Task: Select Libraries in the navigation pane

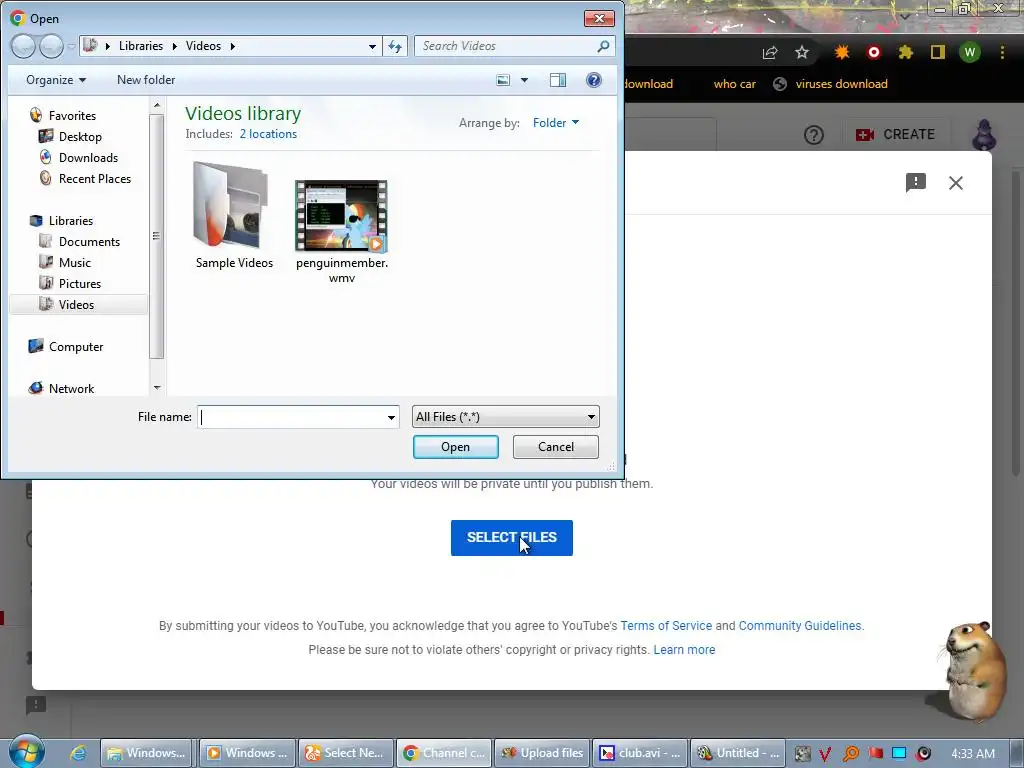Action: [x=71, y=221]
